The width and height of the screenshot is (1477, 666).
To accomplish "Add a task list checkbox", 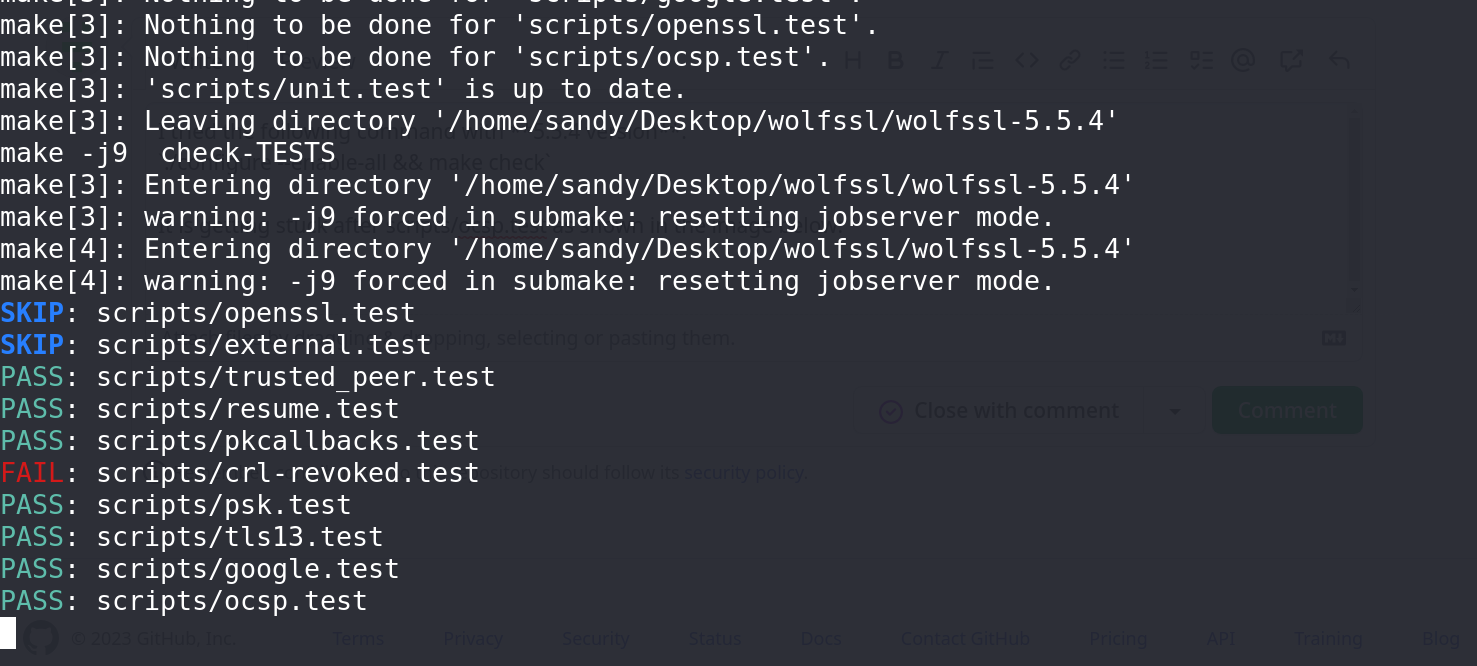I will pyautogui.click(x=1201, y=60).
